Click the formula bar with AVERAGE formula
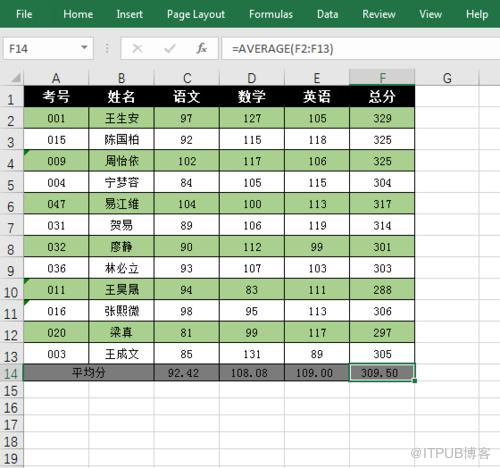This screenshot has height=468, width=500. point(361,49)
